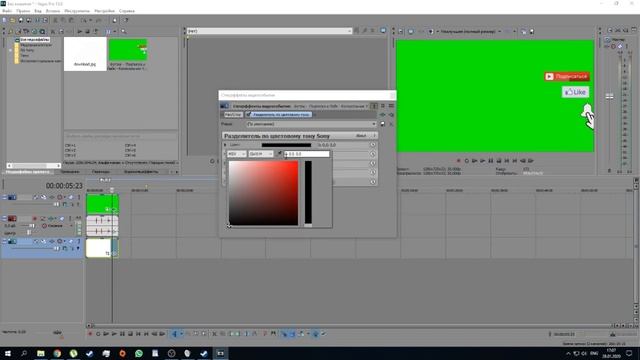
Task: Click the media tree horizontal scrollbar
Action: tap(33, 165)
